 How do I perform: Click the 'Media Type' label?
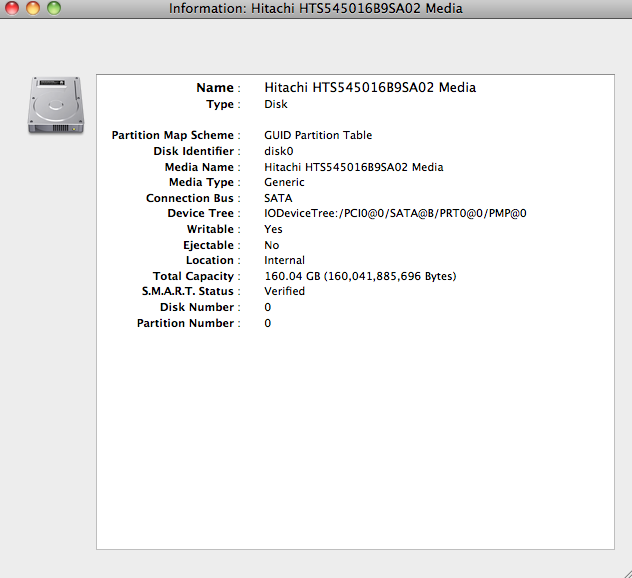click(202, 183)
